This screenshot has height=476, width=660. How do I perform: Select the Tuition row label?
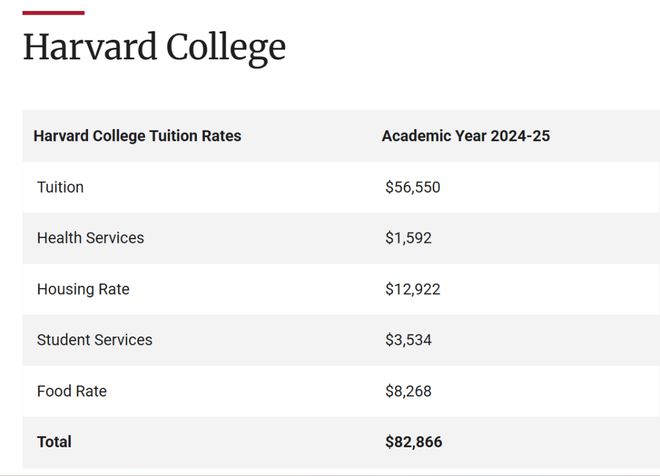coord(60,187)
